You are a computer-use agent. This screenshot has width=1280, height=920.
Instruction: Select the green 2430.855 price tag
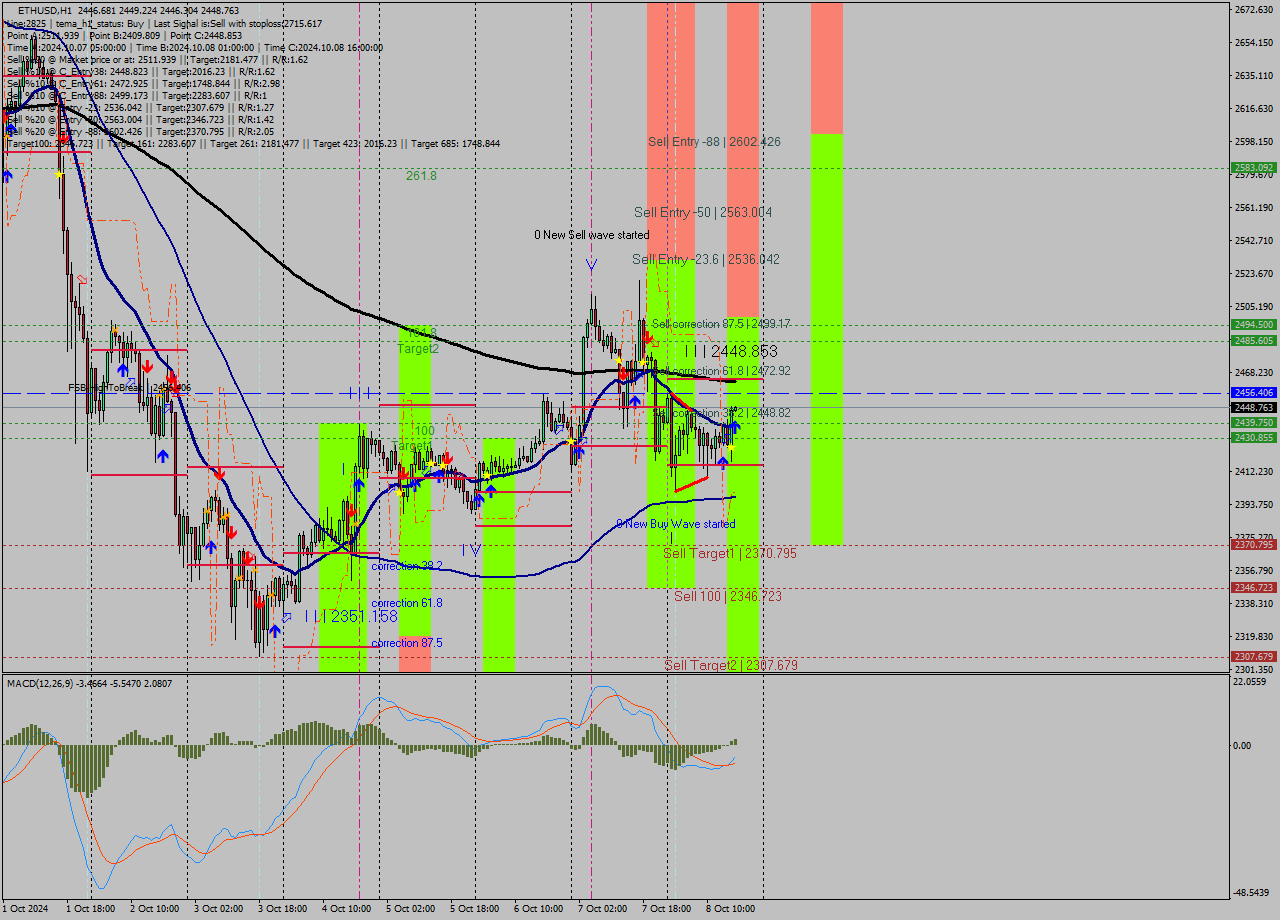click(x=1253, y=437)
